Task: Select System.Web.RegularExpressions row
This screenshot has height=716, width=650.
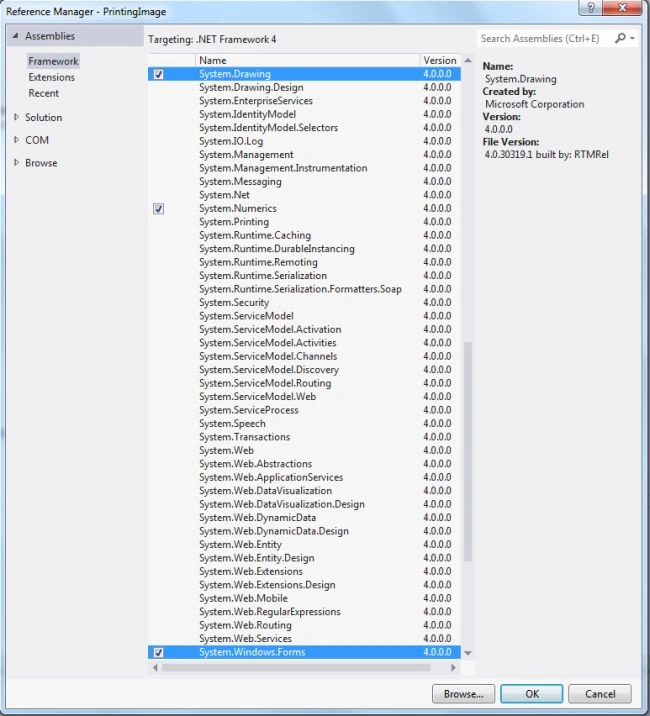Action: [304, 611]
